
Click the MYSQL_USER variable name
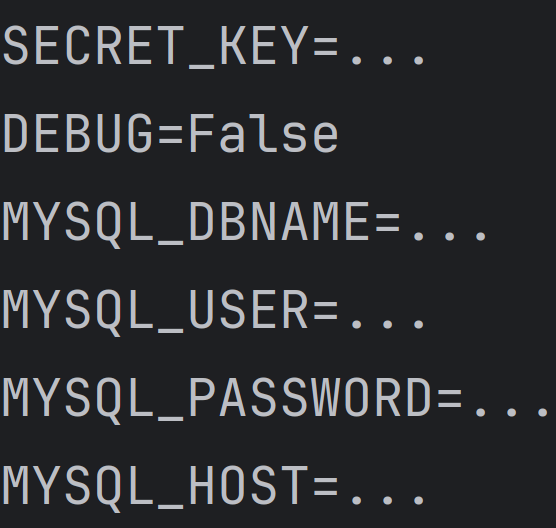tap(155, 312)
